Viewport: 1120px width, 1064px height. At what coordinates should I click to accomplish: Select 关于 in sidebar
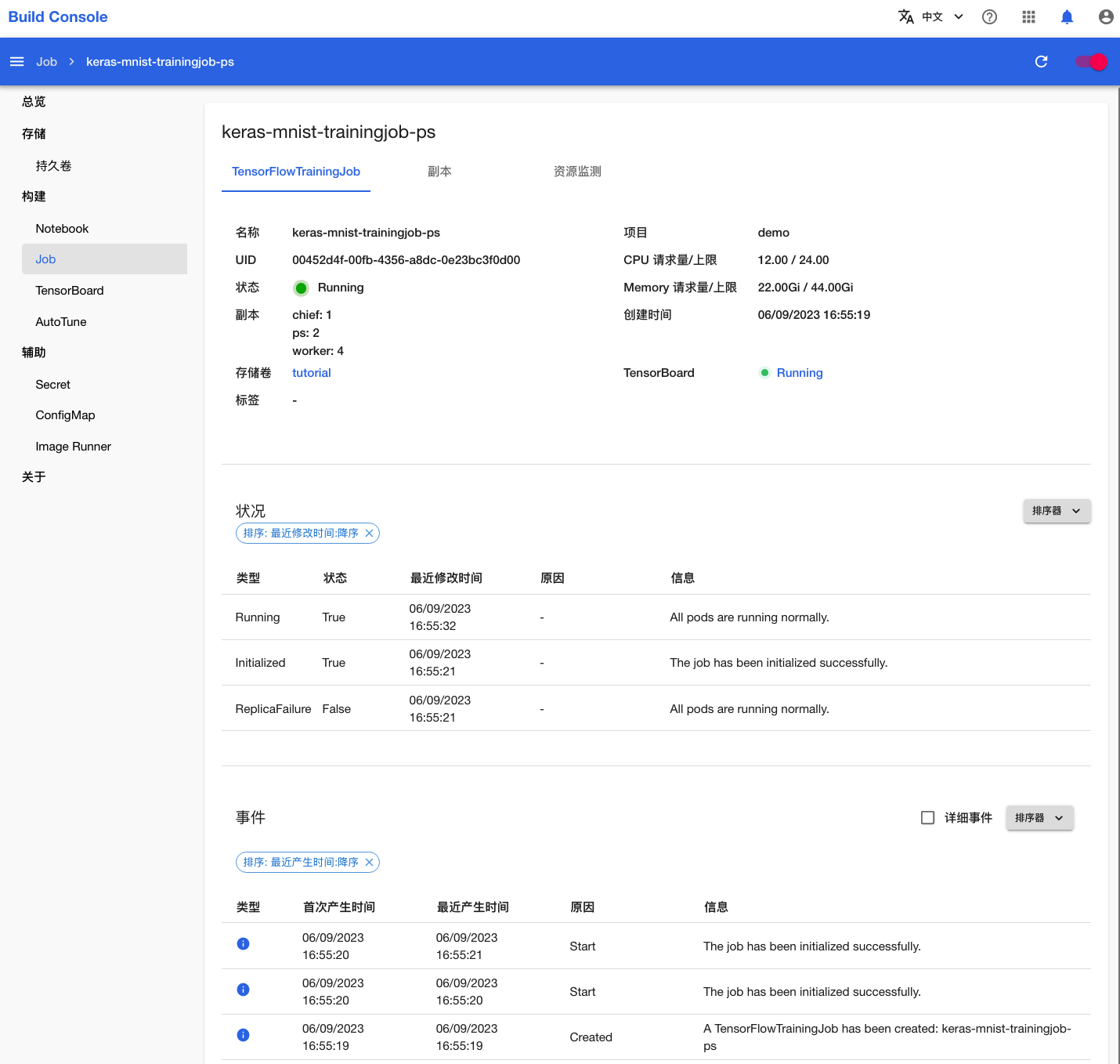tap(34, 477)
